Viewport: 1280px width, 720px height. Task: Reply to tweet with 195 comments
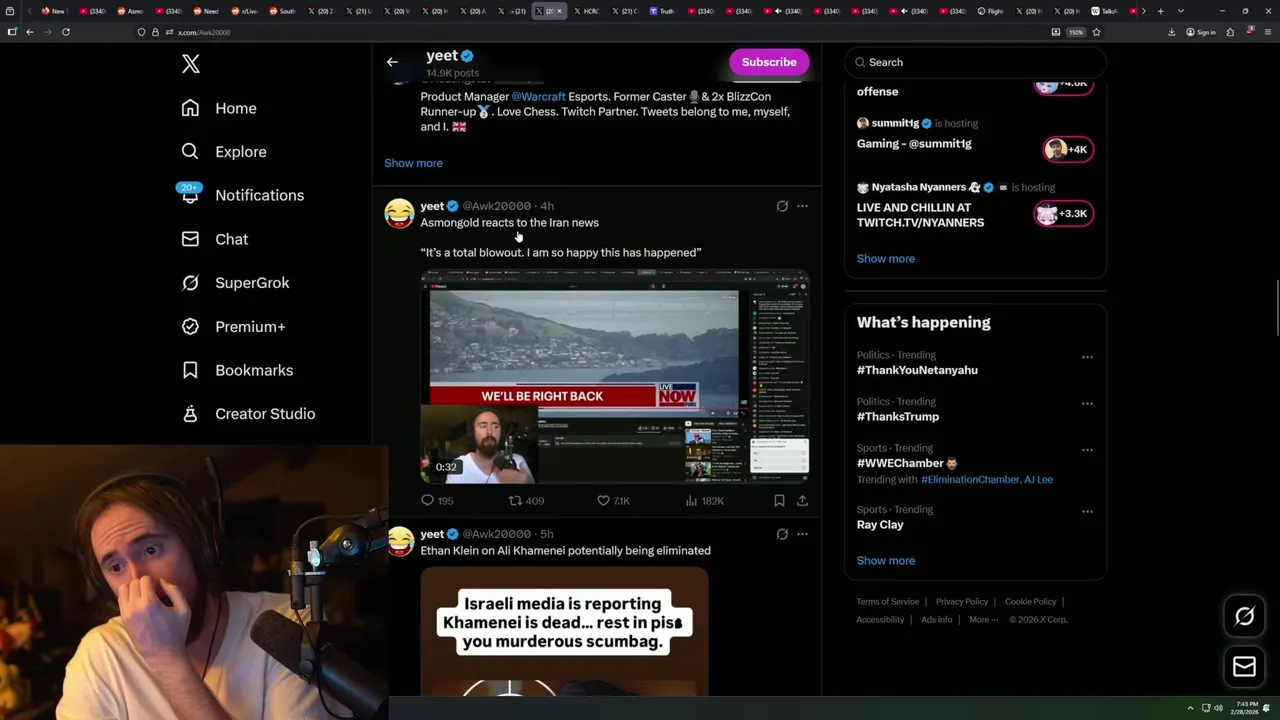pyautogui.click(x=437, y=501)
